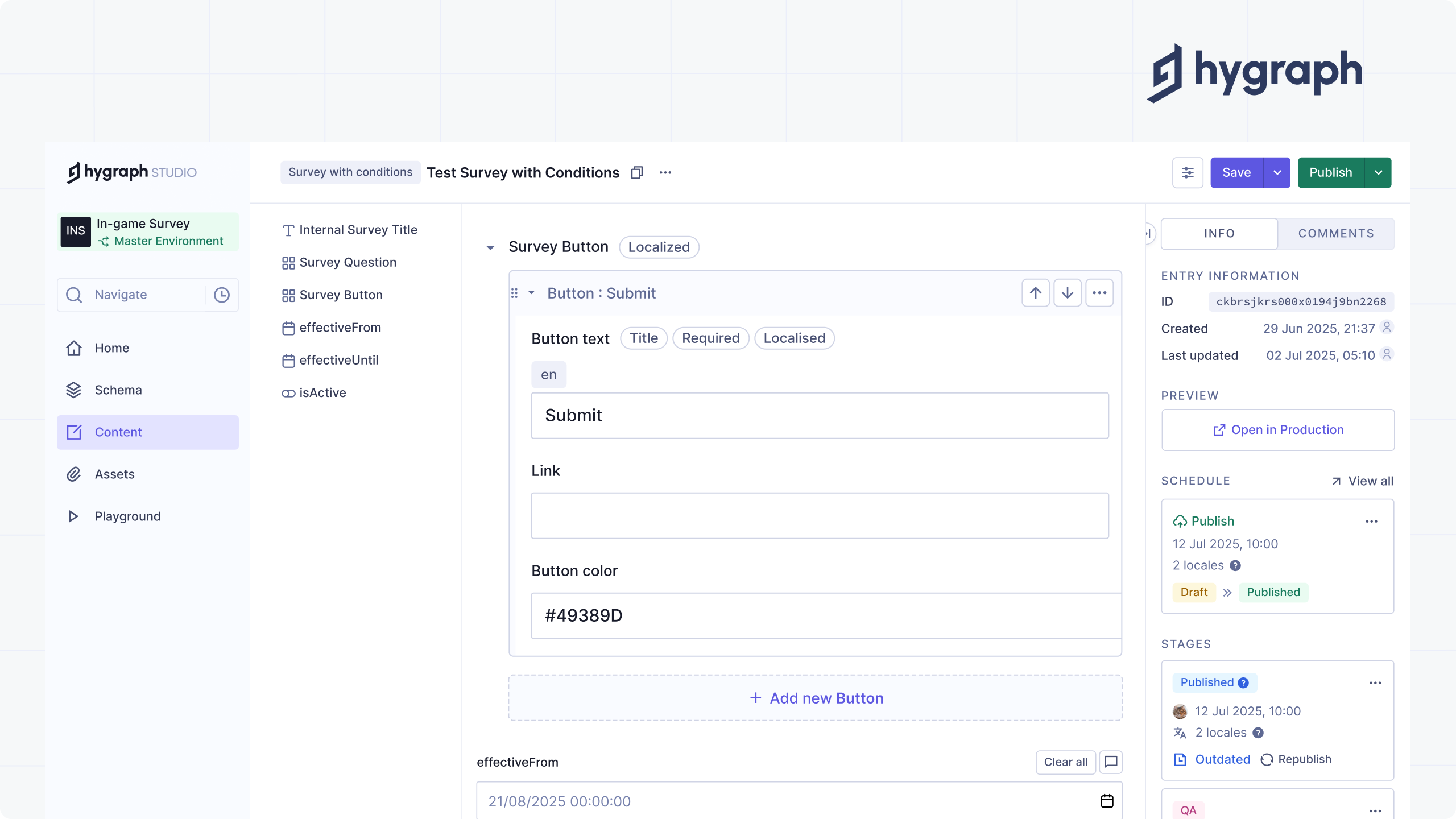1456x819 pixels.
Task: Click the field settings sliders icon
Action: click(1188, 172)
